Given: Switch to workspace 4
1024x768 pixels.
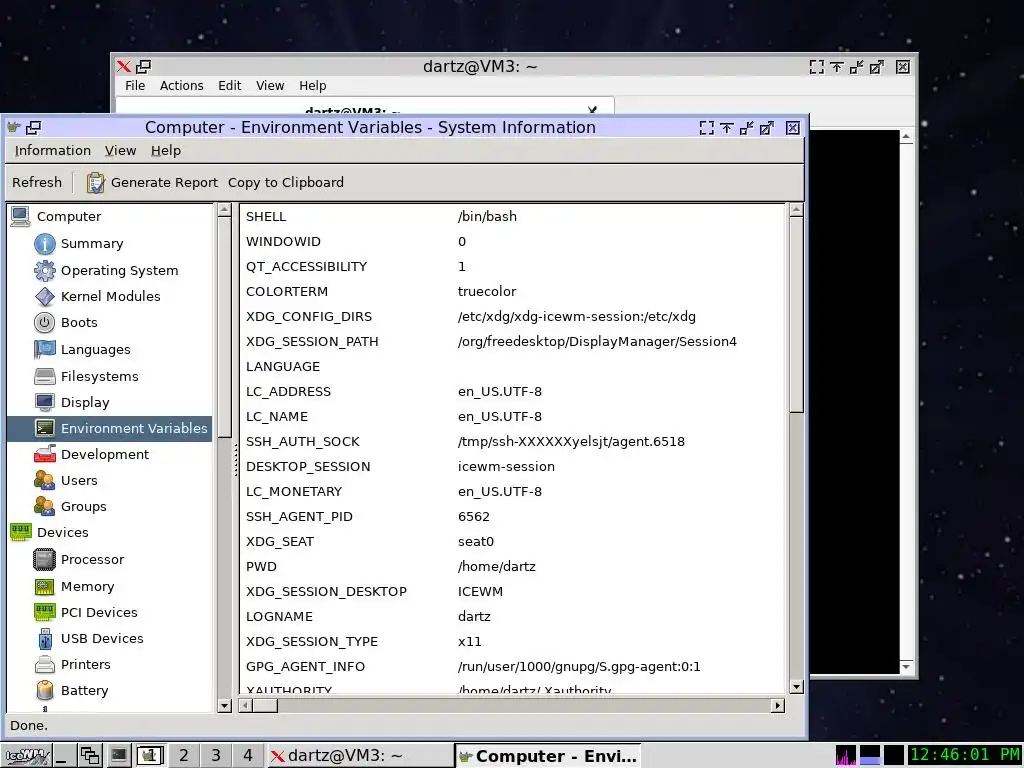Looking at the screenshot, I should [248, 756].
